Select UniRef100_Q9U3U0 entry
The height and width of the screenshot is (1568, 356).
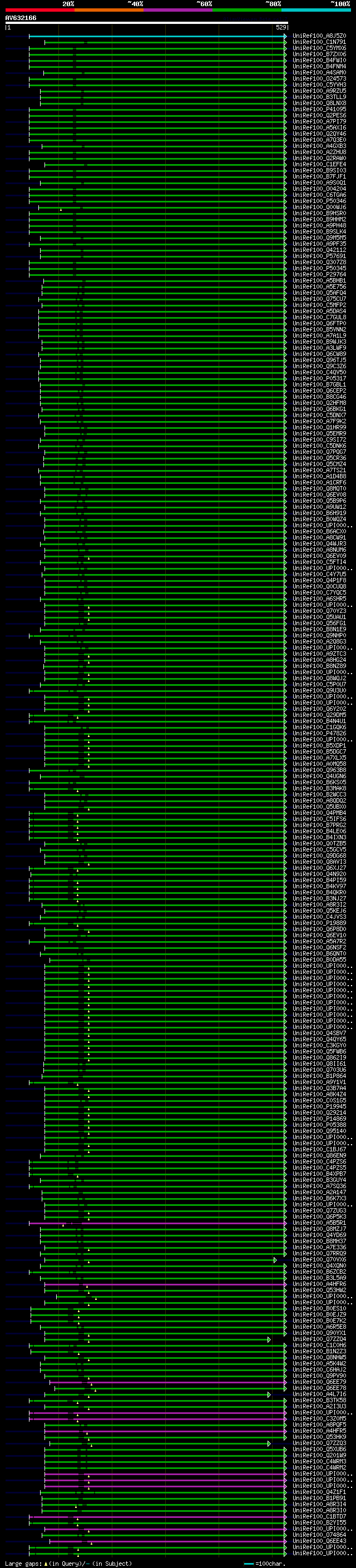click(319, 691)
